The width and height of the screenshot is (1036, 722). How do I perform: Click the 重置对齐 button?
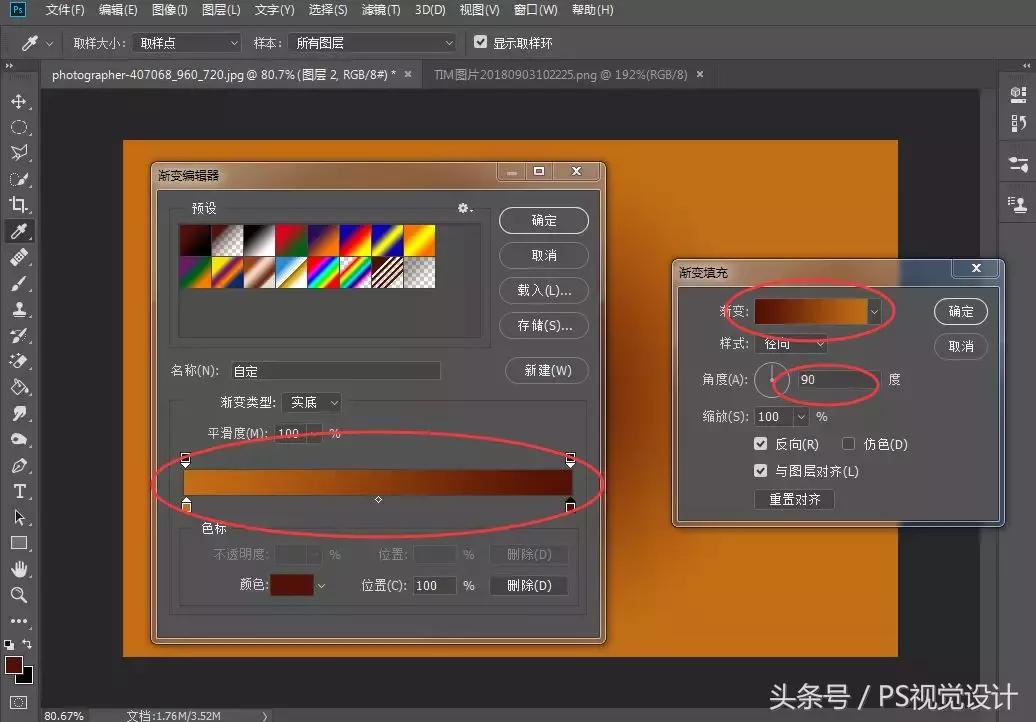[x=793, y=499]
